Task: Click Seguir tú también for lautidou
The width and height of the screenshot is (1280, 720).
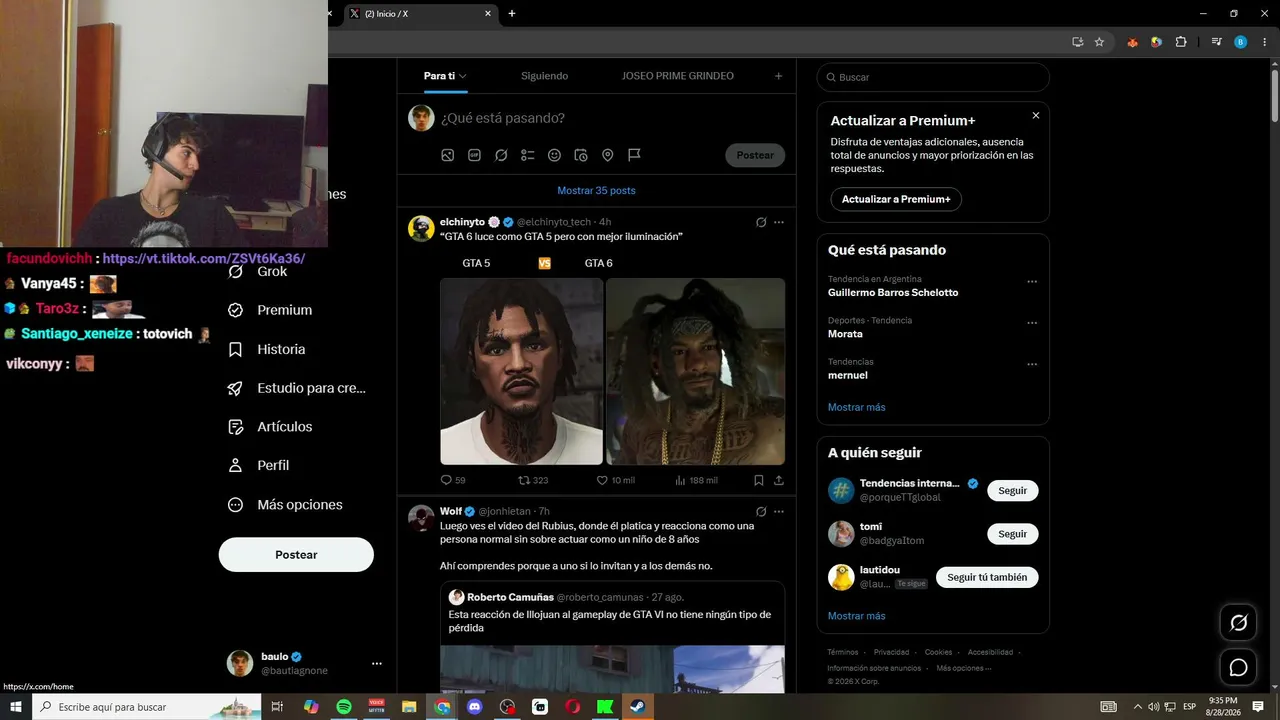Action: coord(987,577)
